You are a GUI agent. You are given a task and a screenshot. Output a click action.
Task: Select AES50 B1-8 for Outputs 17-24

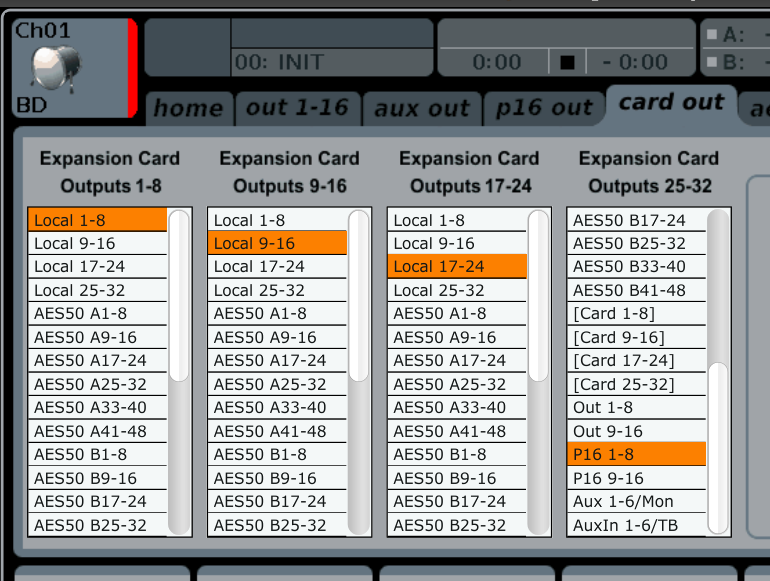[x=457, y=455]
